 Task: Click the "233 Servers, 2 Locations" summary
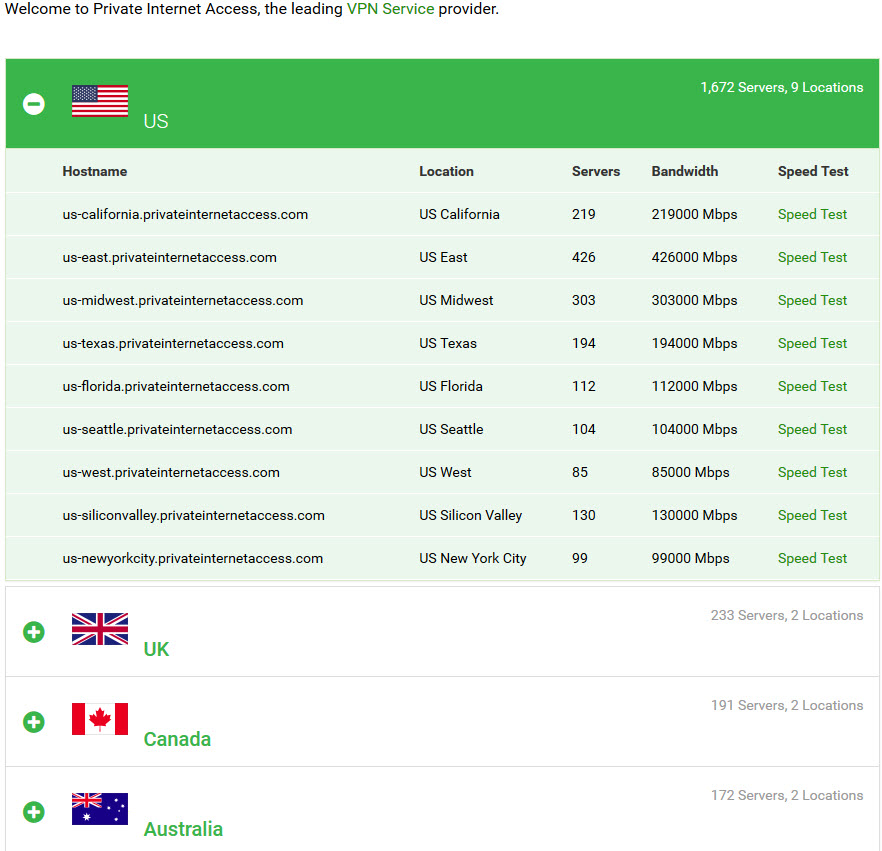tap(787, 615)
